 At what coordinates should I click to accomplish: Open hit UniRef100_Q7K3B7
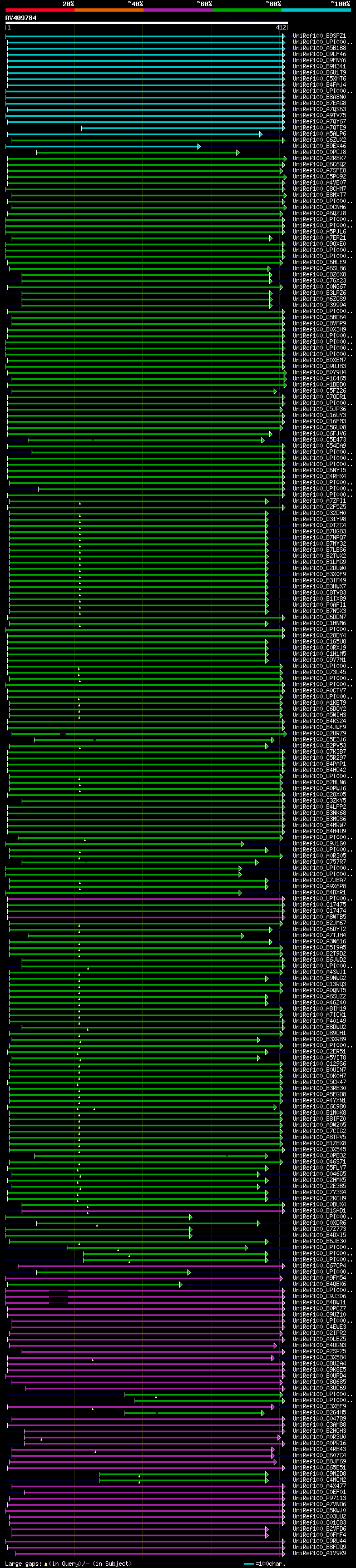click(x=319, y=752)
